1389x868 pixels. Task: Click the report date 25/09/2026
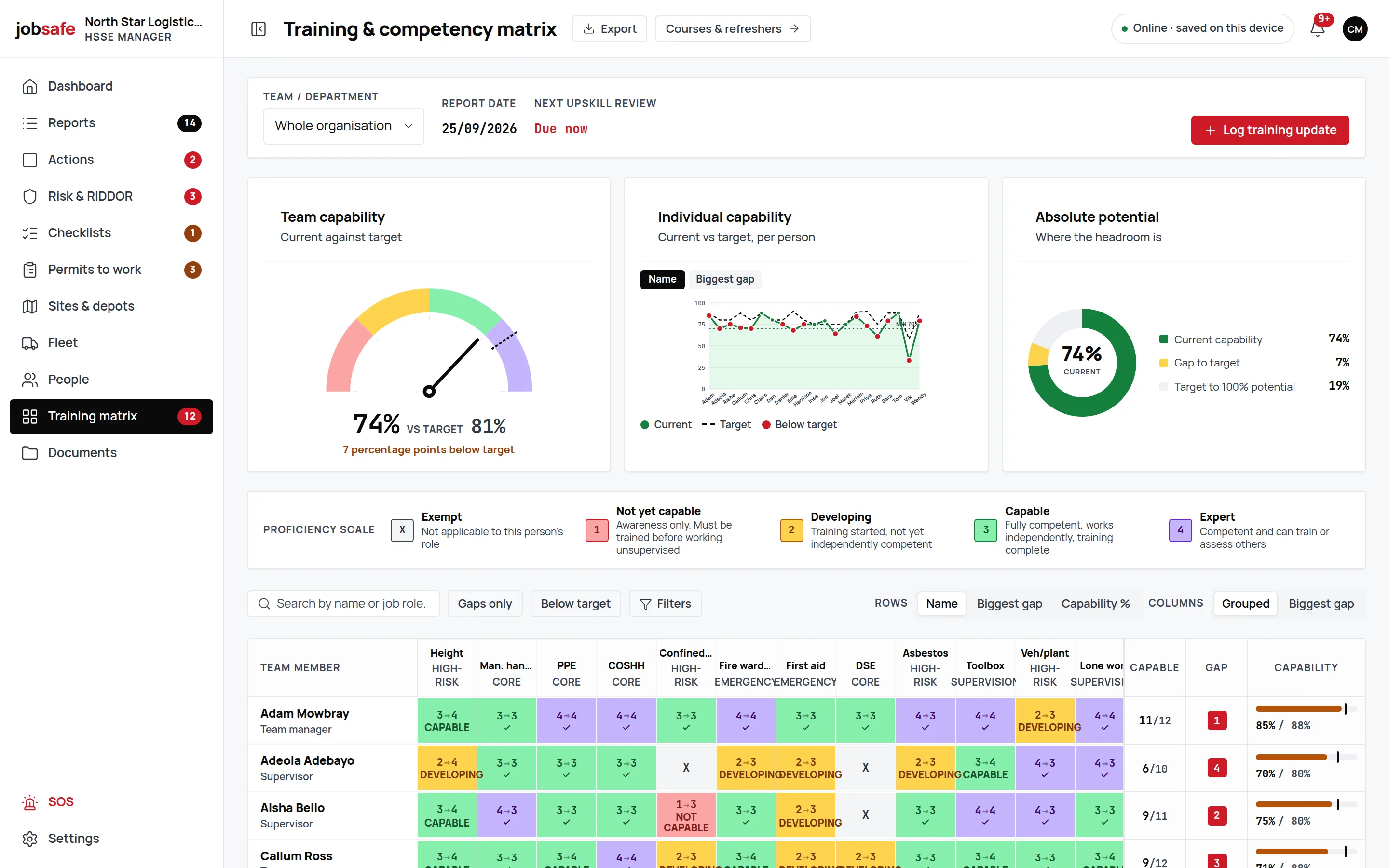(479, 129)
